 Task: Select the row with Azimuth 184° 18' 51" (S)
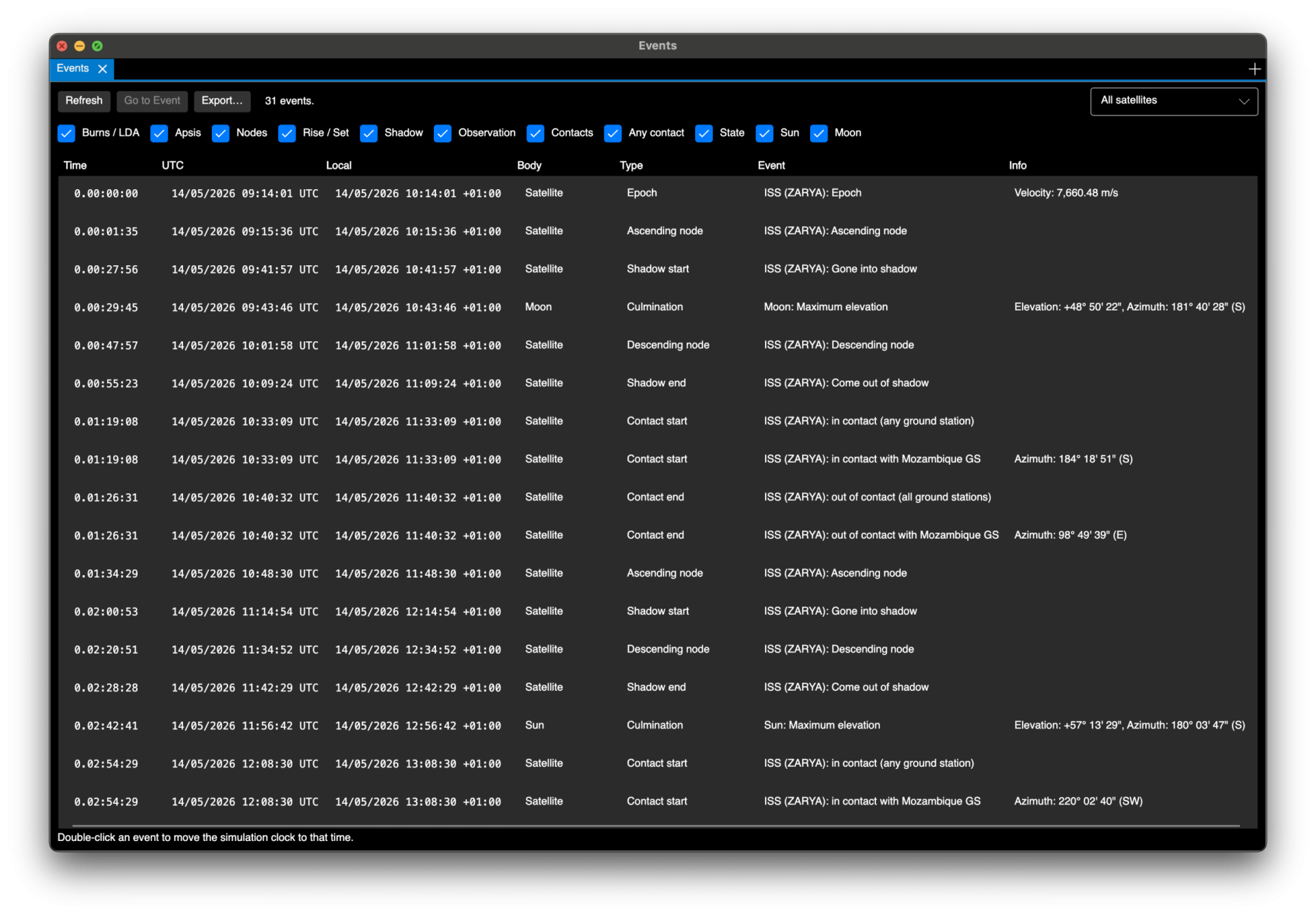click(x=658, y=460)
